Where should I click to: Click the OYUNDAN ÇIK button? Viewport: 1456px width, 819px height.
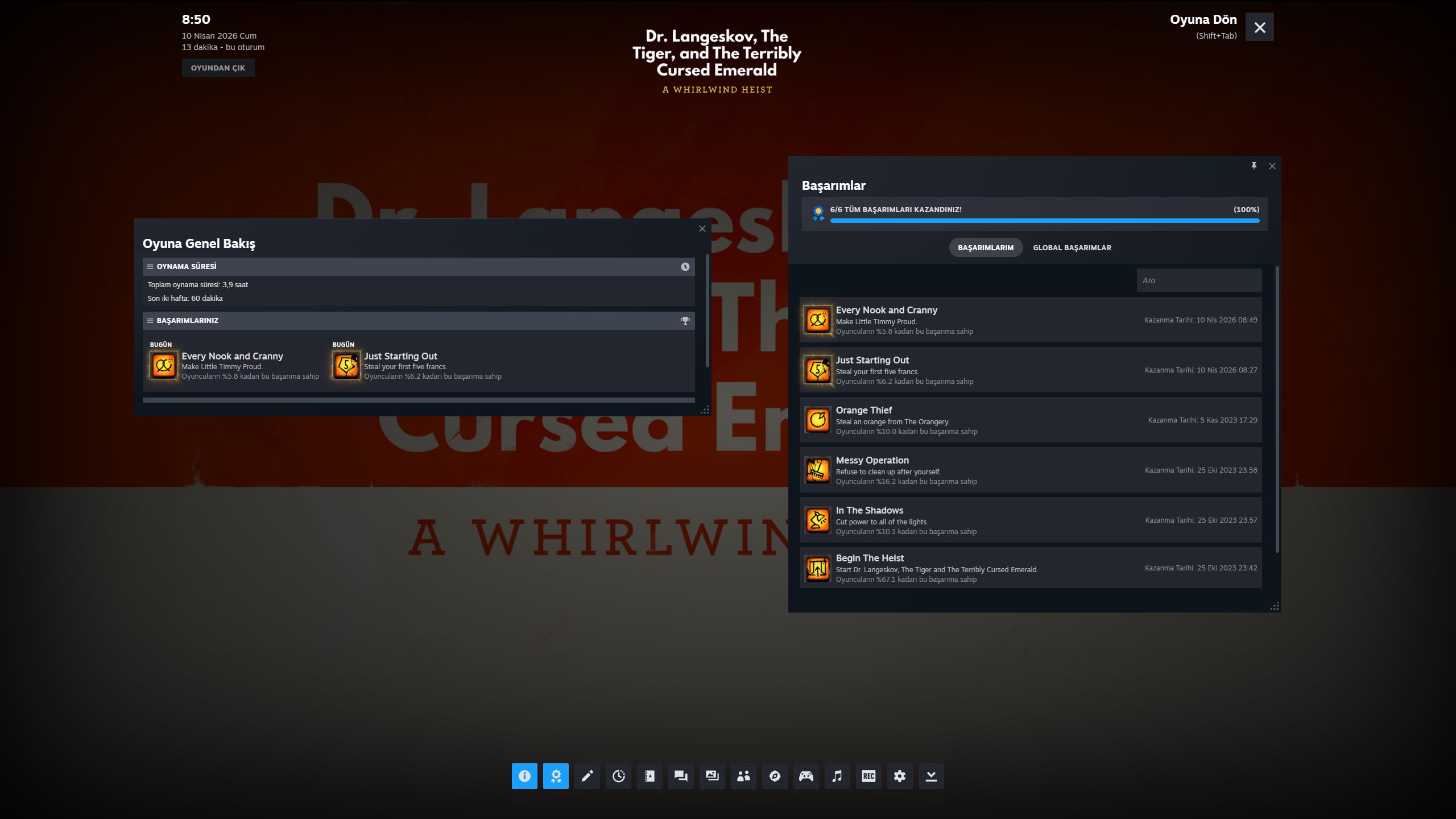218,68
